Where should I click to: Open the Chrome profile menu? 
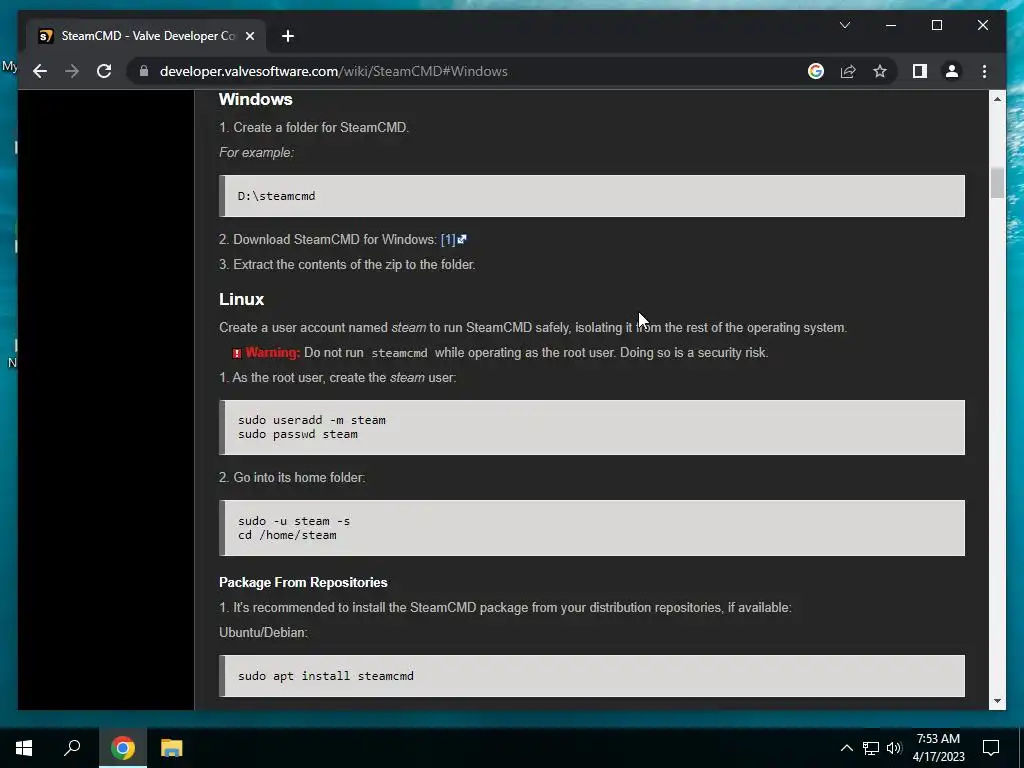pyautogui.click(x=952, y=71)
